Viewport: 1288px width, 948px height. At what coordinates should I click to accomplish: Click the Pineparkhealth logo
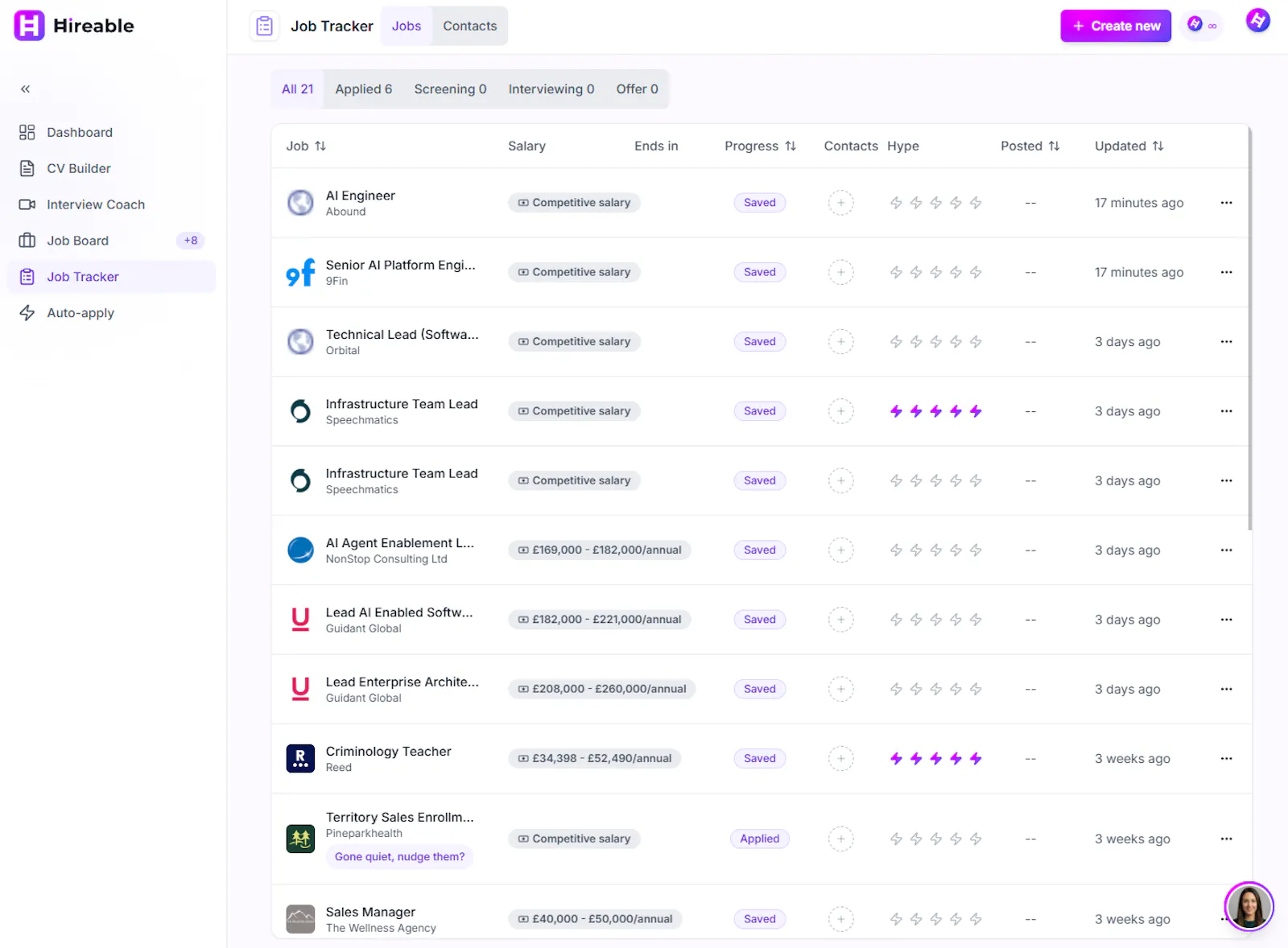(x=300, y=839)
